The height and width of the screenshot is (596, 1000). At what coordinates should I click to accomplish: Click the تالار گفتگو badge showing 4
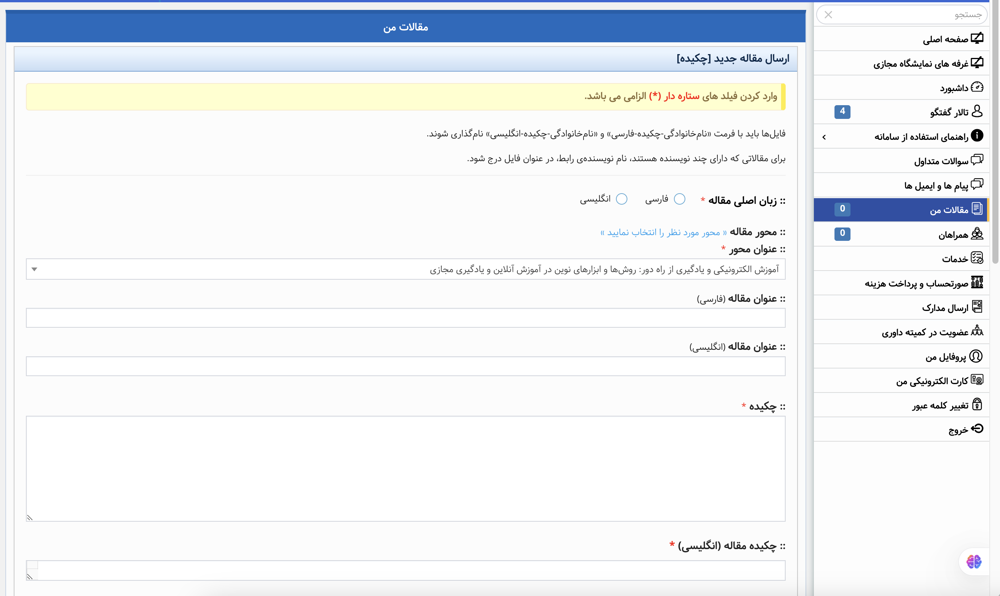[842, 112]
